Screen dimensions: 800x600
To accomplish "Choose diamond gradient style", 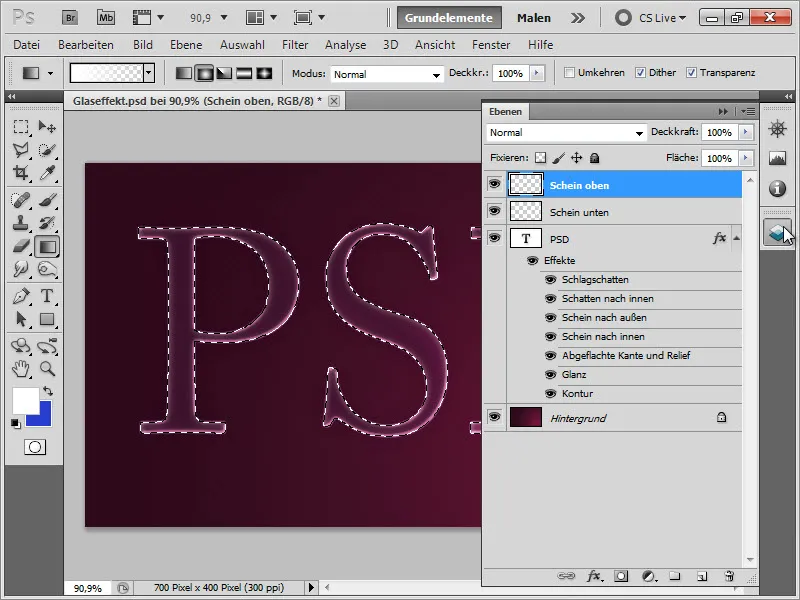I will 264,73.
